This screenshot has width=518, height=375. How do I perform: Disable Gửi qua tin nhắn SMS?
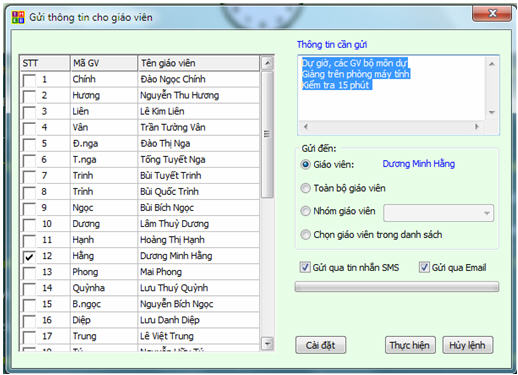tap(305, 267)
